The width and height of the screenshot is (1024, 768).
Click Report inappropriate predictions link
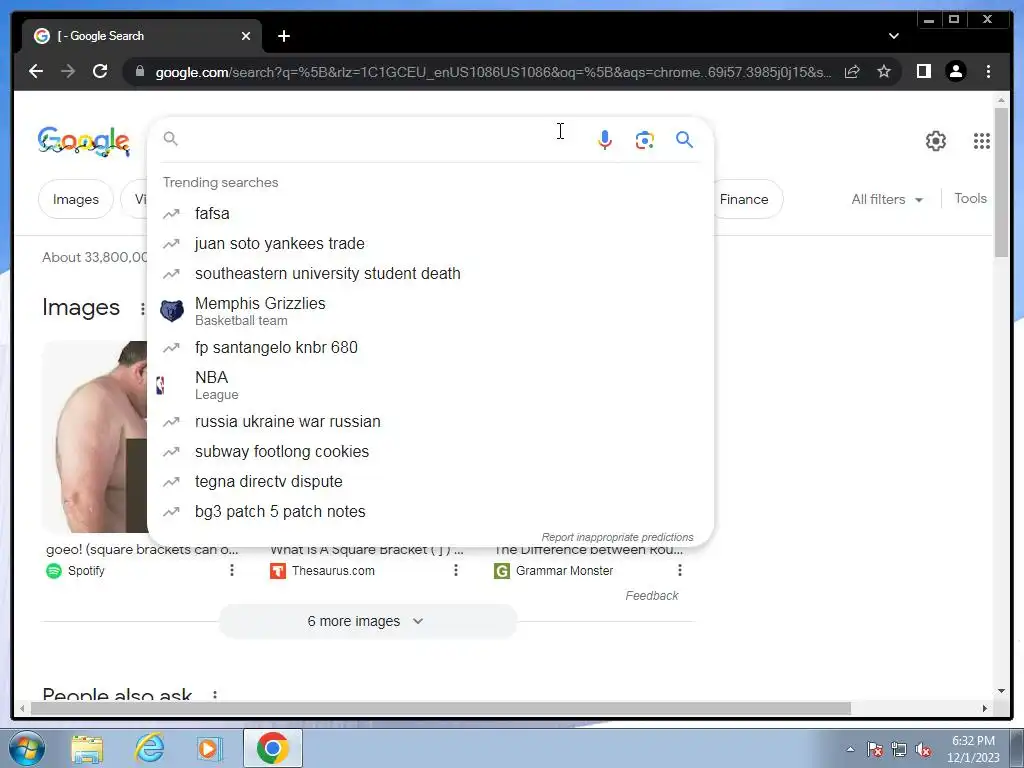coord(617,537)
